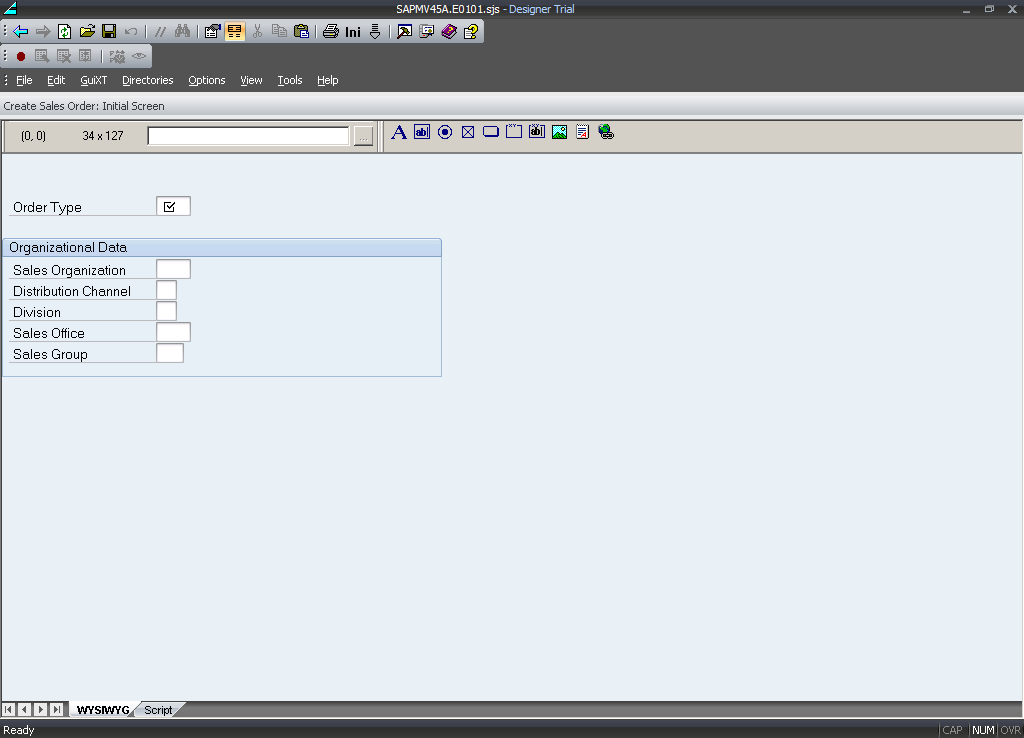
Task: Click the purple help book icon
Action: (449, 31)
